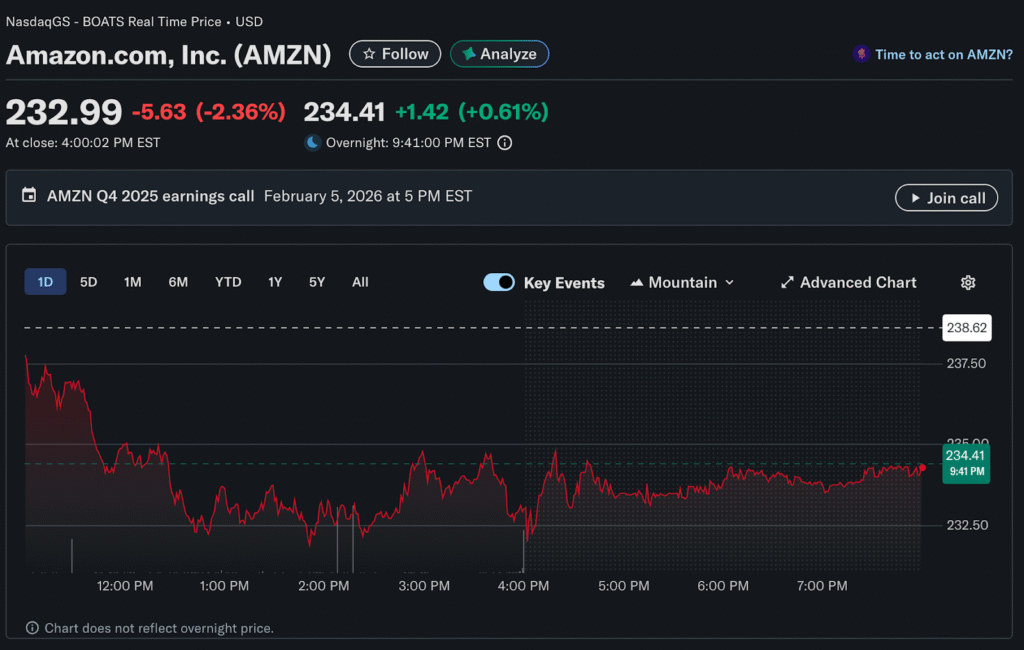The width and height of the screenshot is (1024, 650).
Task: Open chart settings gear icon
Action: pyautogui.click(x=967, y=283)
